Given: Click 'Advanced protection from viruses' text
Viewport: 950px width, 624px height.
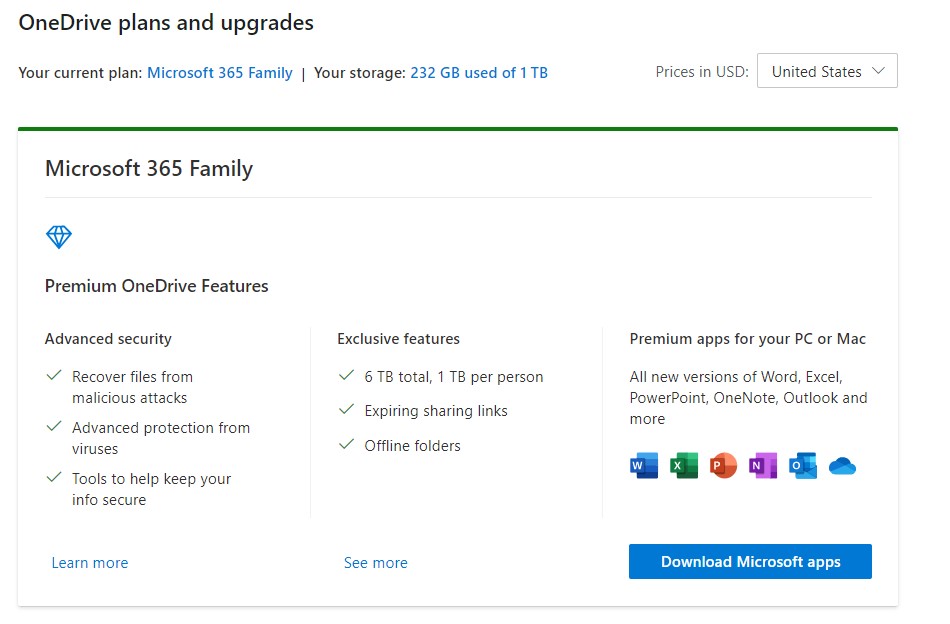Looking at the screenshot, I should coord(161,438).
